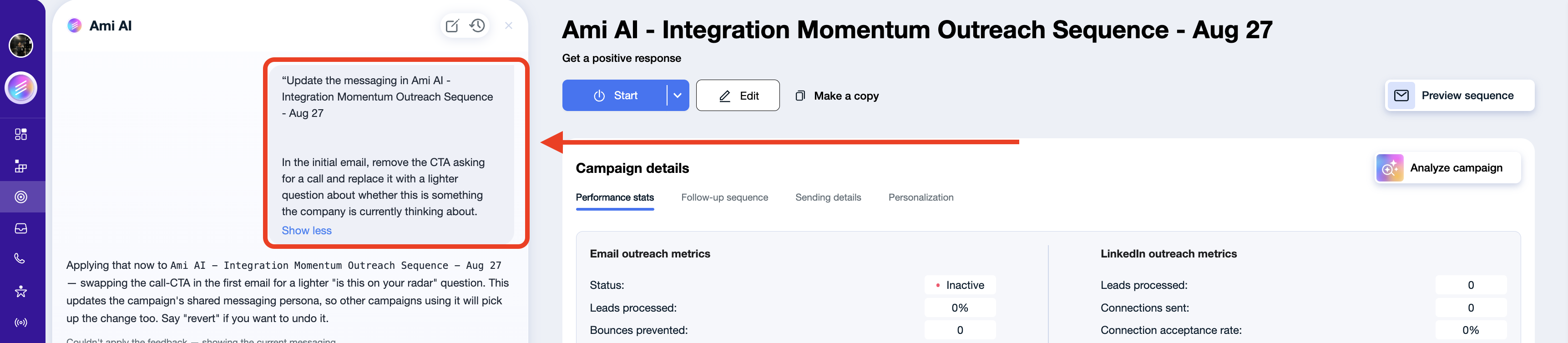Open the dashboard grid icon in the sidebar
This screenshot has height=343, width=1568.
coord(21,134)
